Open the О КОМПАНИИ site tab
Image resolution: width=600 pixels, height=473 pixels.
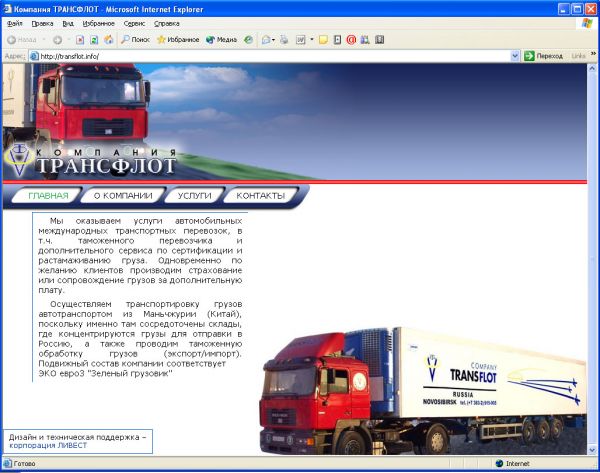(123, 196)
